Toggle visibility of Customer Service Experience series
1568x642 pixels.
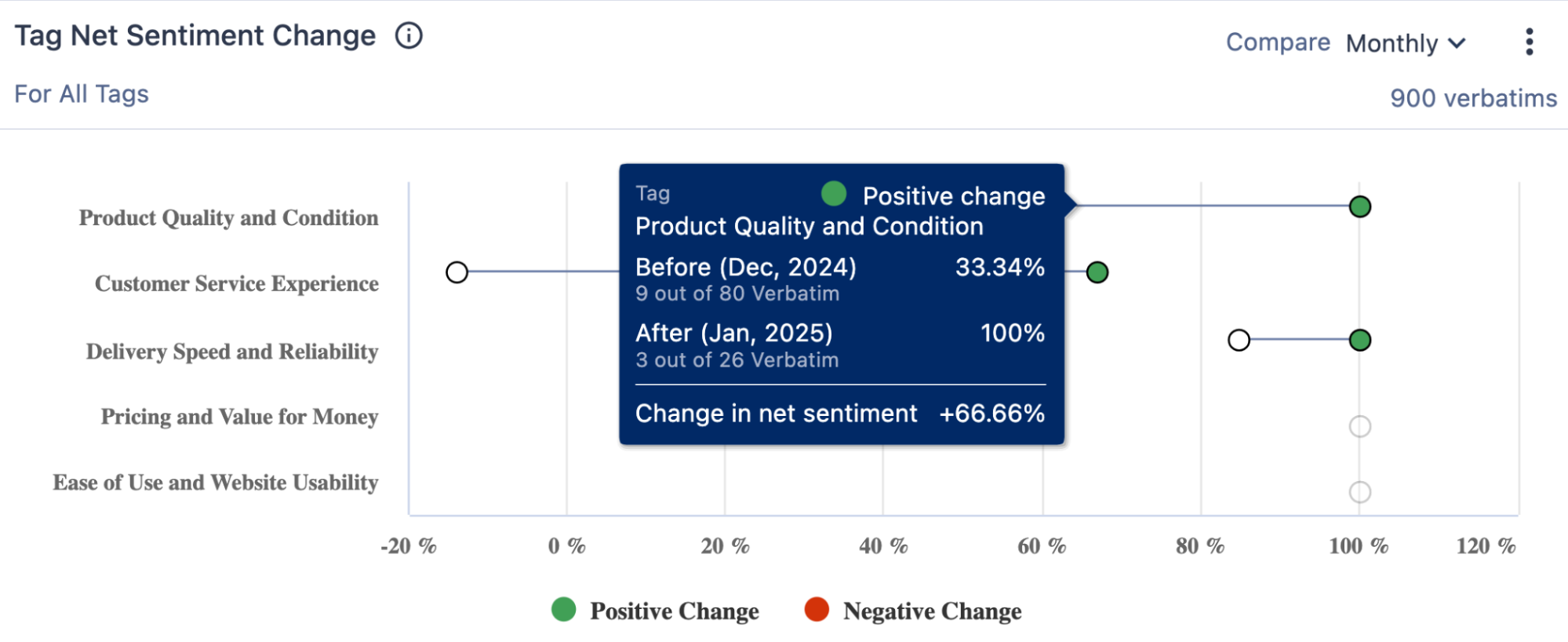[236, 283]
